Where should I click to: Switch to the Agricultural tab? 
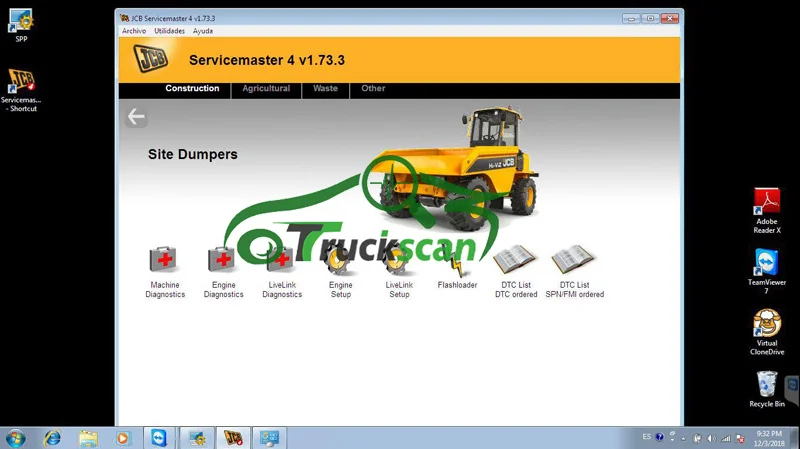click(266, 88)
